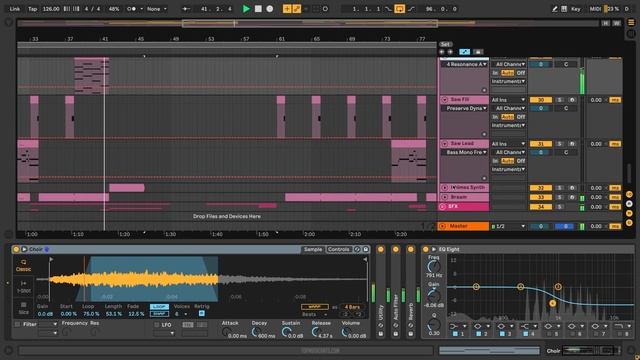Image resolution: width=640 pixels, height=360 pixels.
Task: Enable the Simpler LFO checkbox
Action: coord(157,325)
